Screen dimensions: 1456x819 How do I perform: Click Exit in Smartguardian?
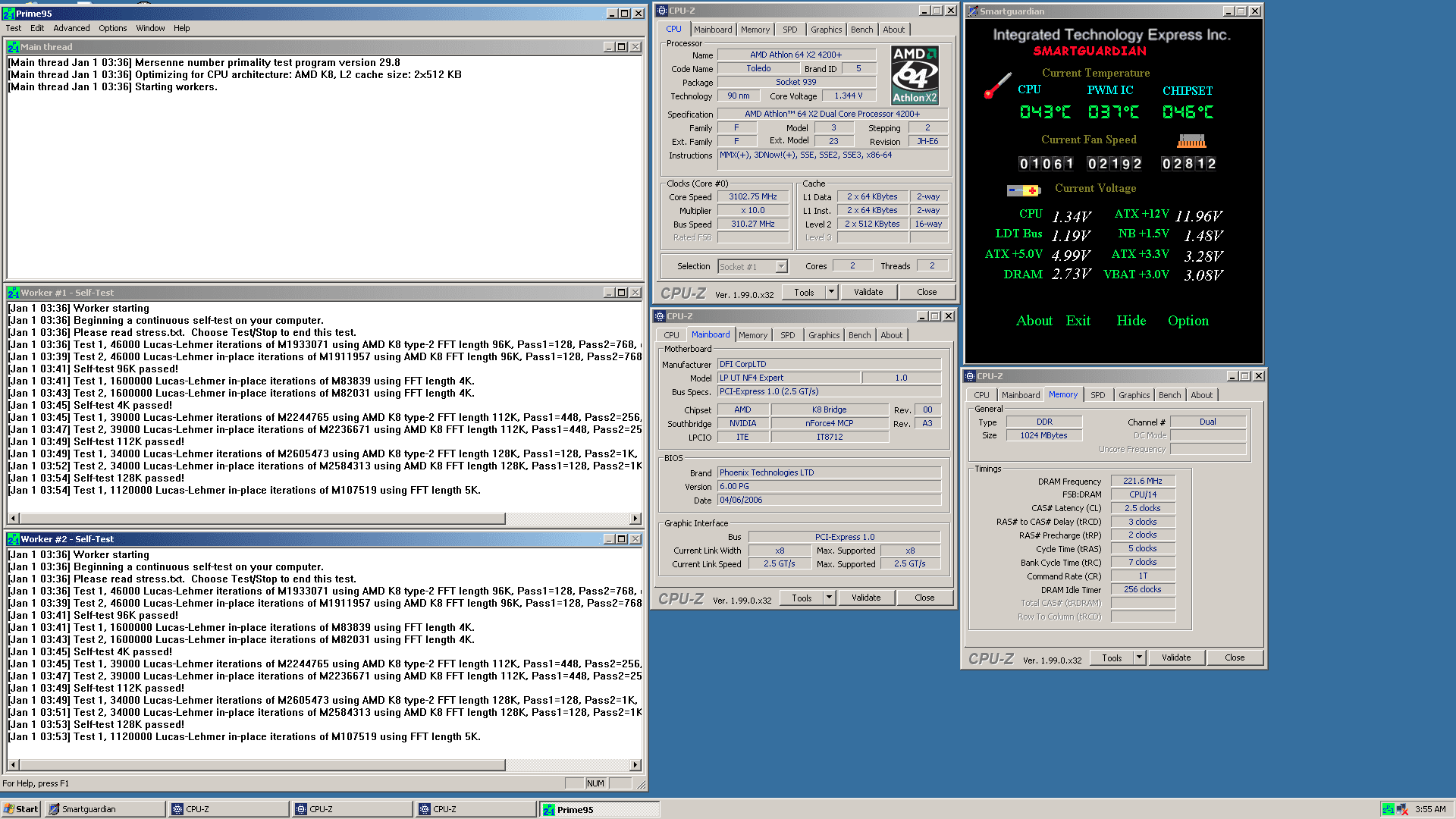pyautogui.click(x=1078, y=321)
